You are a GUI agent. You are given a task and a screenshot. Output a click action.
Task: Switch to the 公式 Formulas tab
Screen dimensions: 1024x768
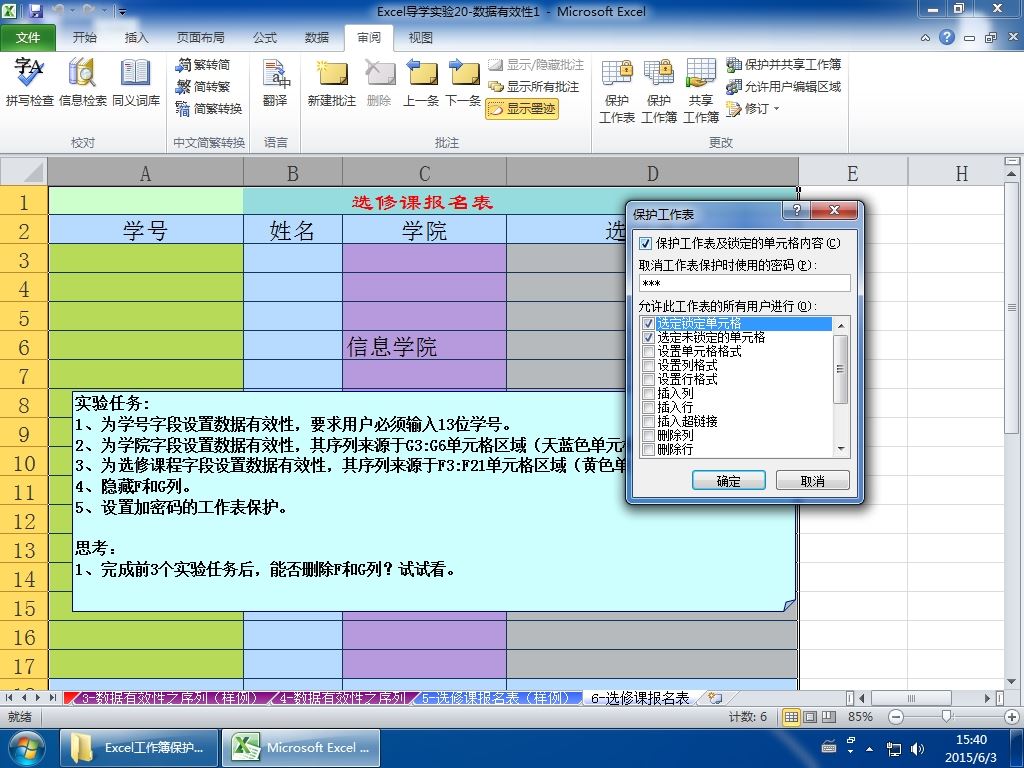click(x=264, y=38)
